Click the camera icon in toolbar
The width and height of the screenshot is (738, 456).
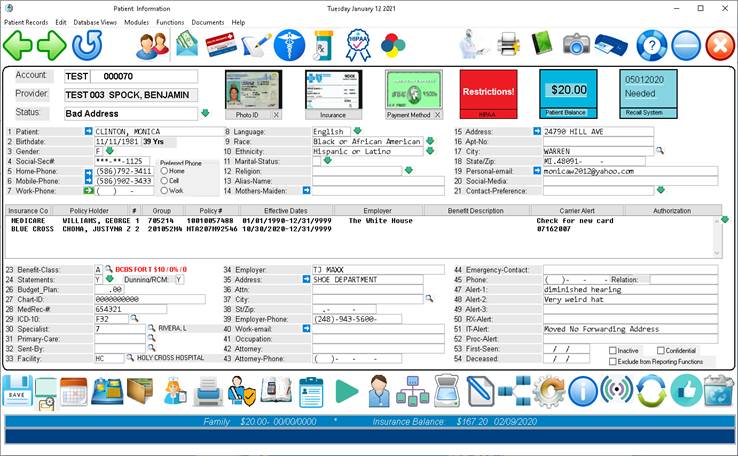[576, 45]
